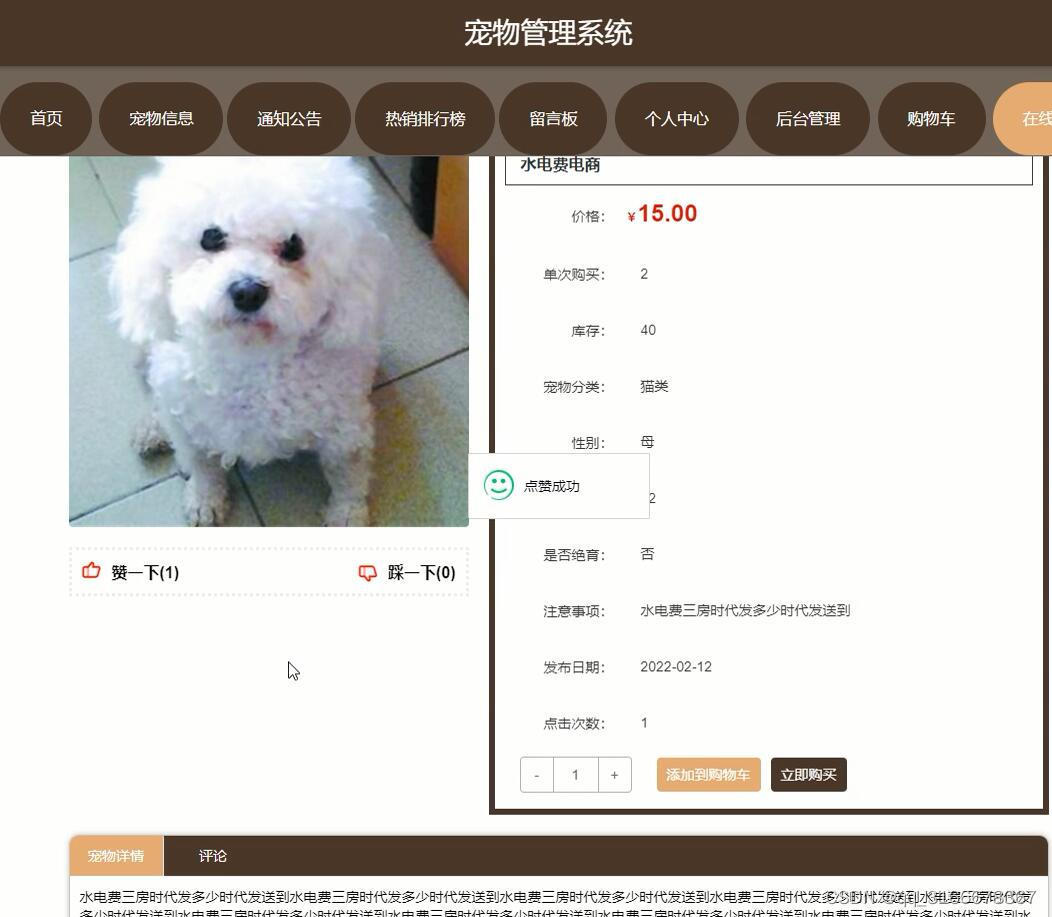Click the green smiley success icon
This screenshot has height=917, width=1052.
498,485
